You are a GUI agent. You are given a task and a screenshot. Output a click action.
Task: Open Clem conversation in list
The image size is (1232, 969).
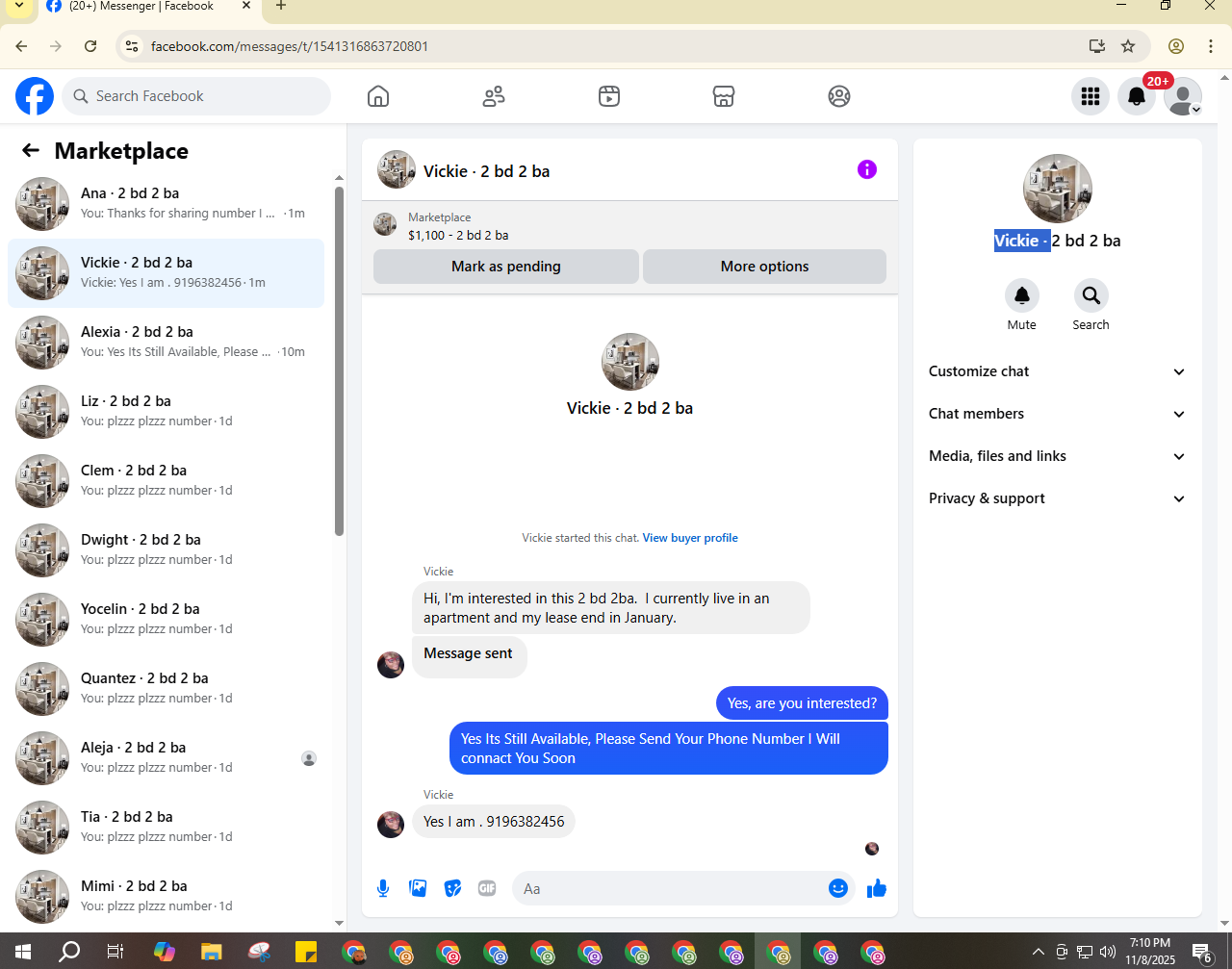166,481
